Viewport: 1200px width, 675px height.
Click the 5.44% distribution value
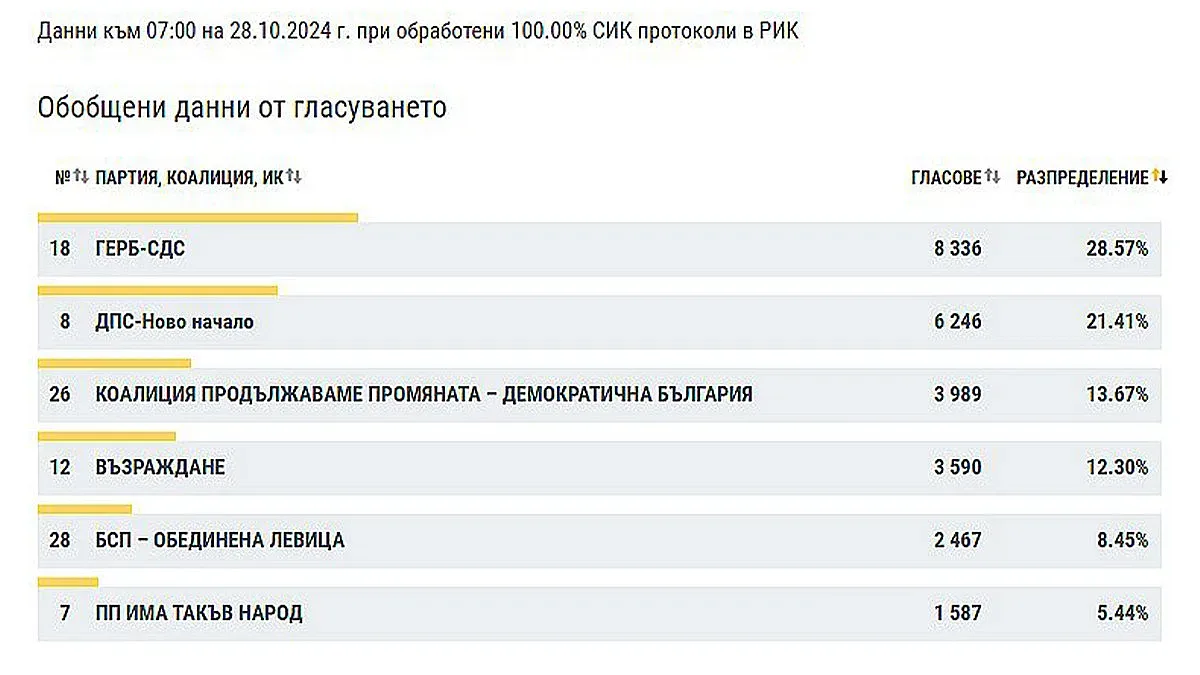pos(1123,613)
